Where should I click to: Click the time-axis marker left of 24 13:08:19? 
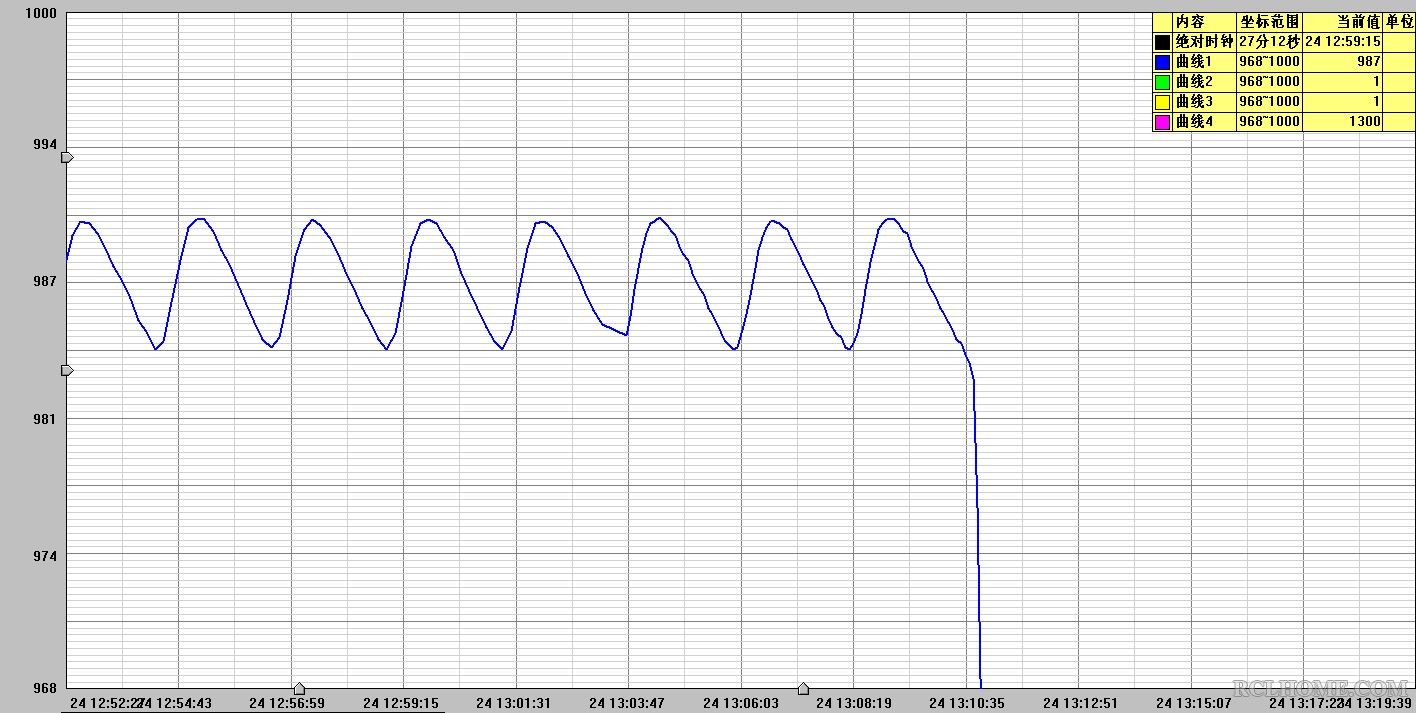click(803, 688)
